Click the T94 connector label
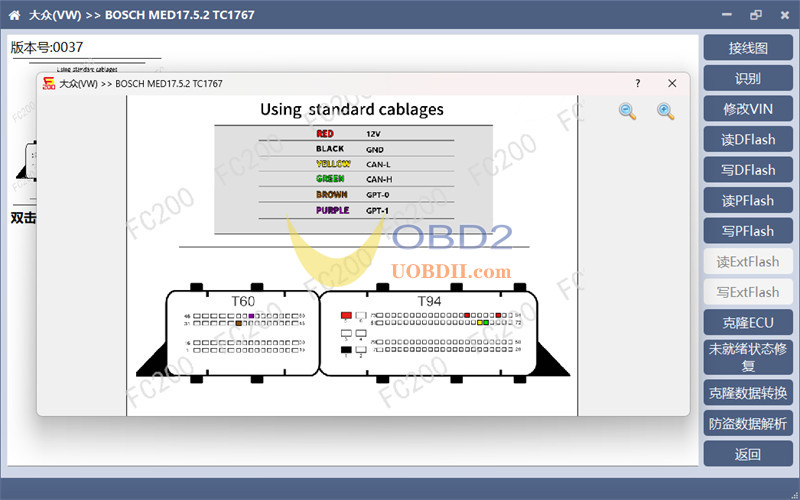Screen dimensions: 800x500 430,302
